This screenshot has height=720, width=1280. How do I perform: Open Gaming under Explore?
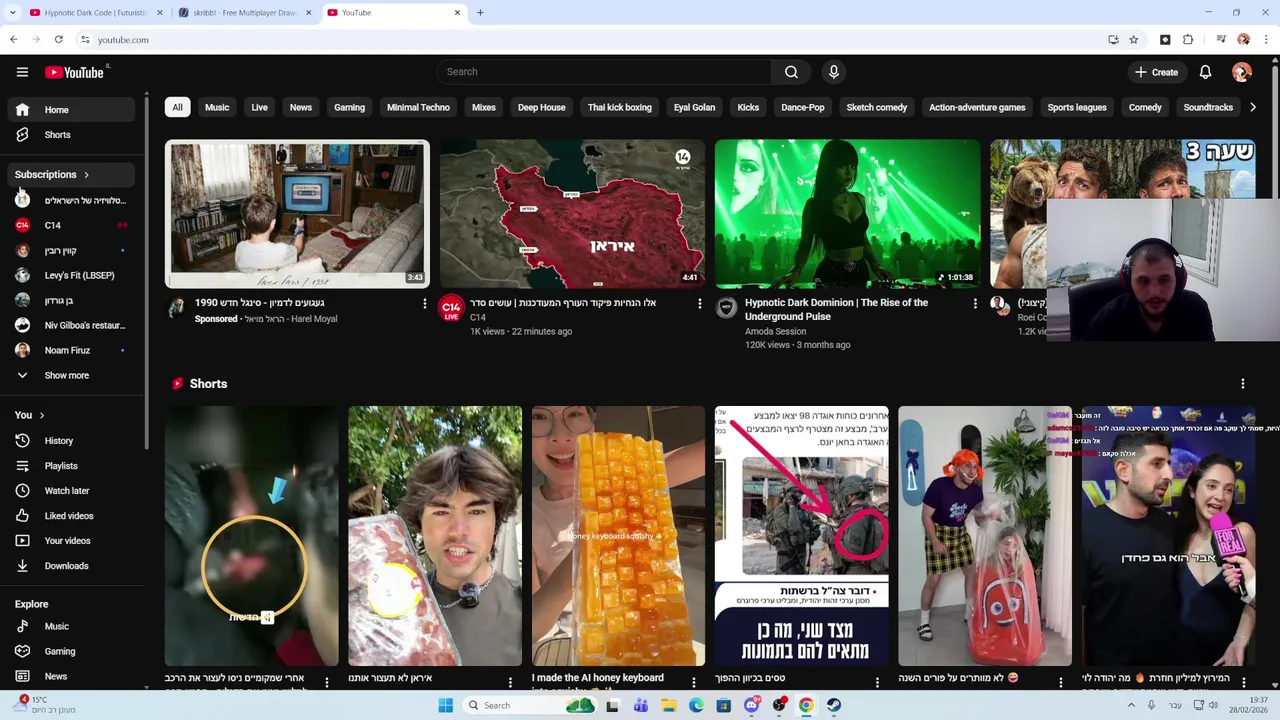(71, 652)
